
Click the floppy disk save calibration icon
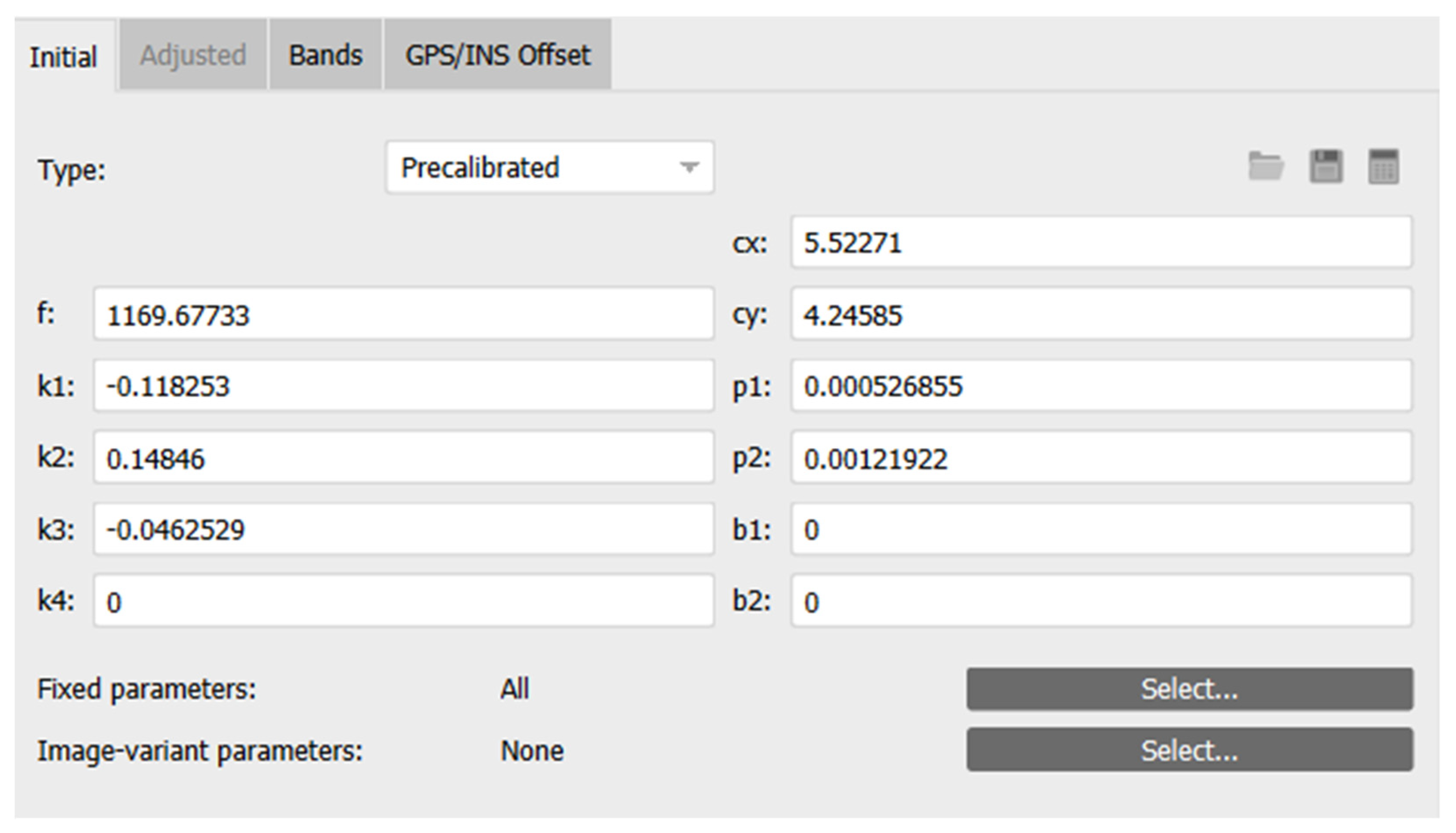pos(1326,166)
